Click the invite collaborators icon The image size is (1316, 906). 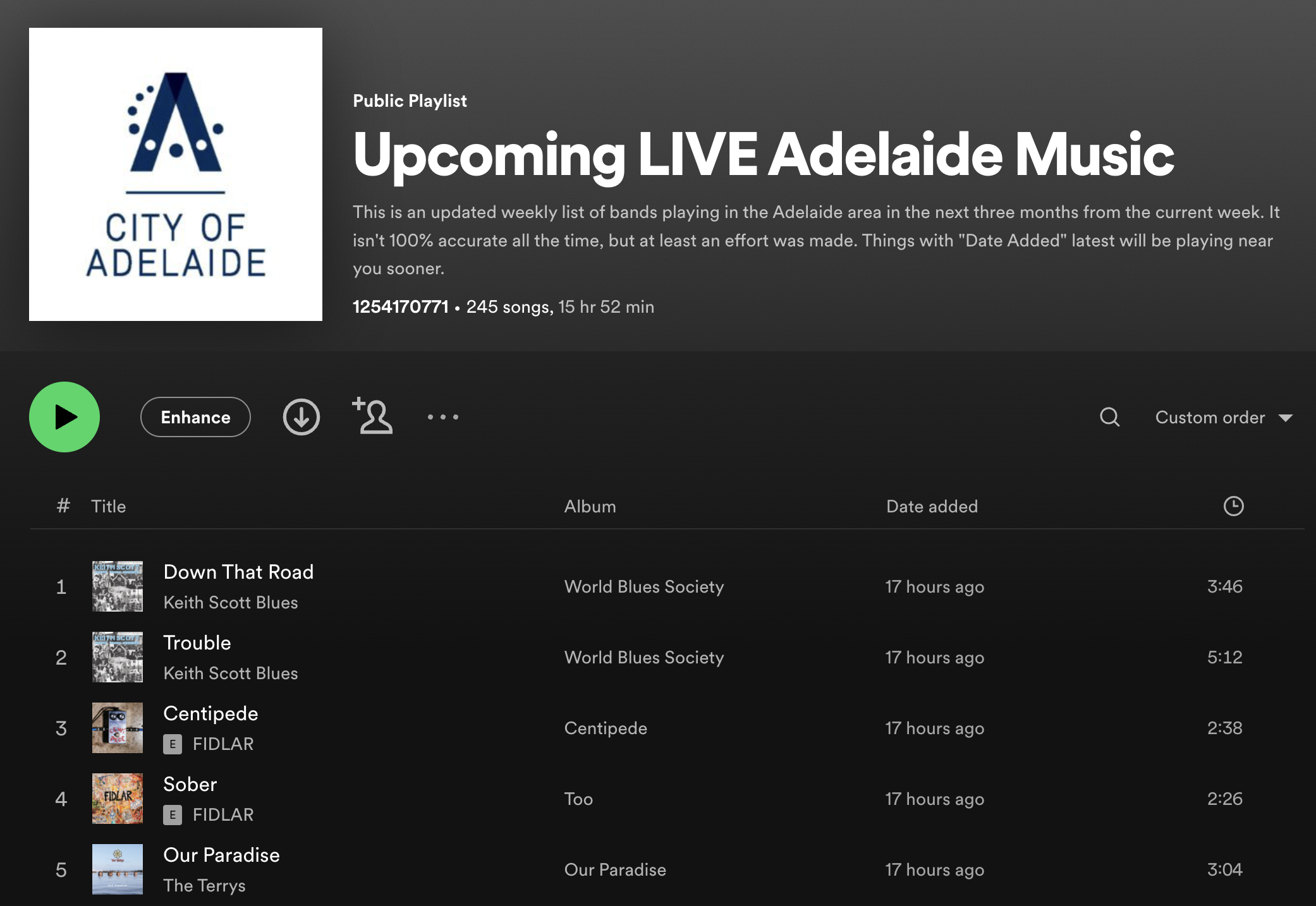tap(372, 416)
